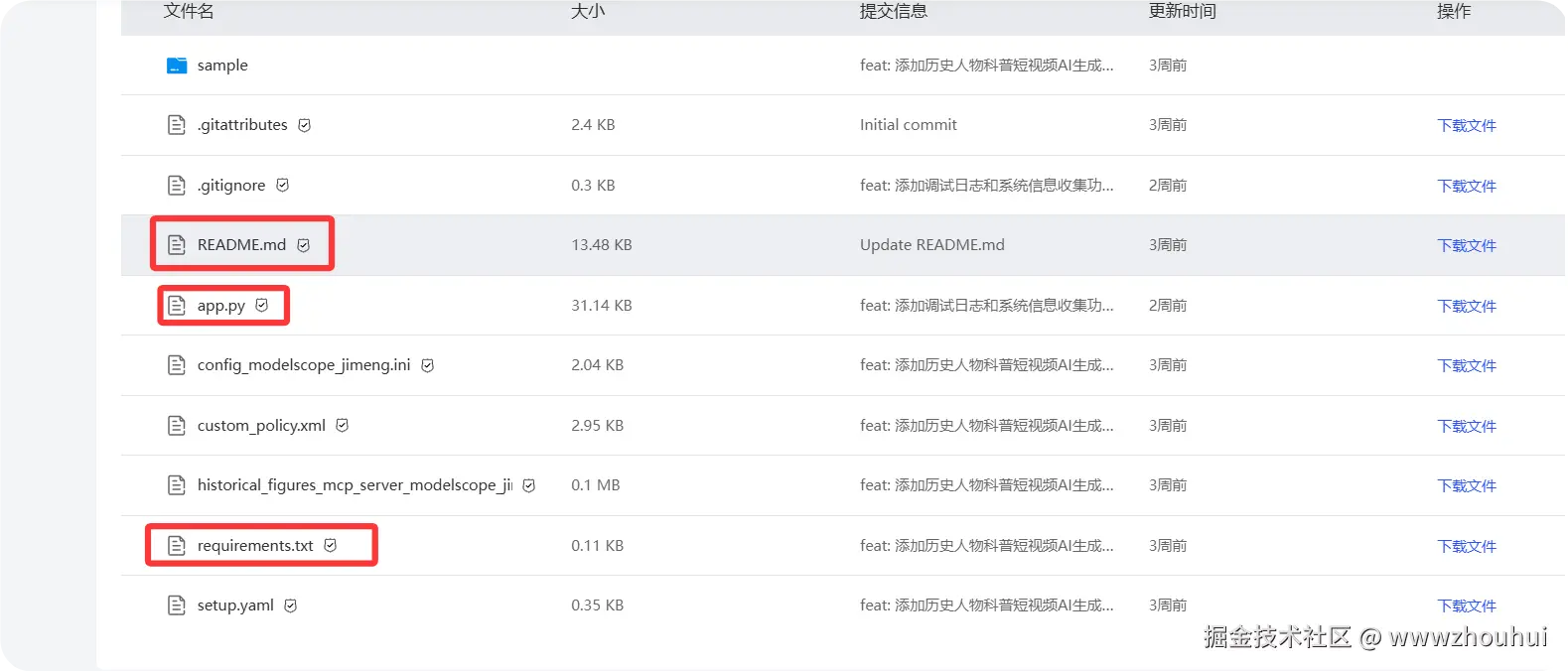Open config_modelscope_jimeng.ini file
1568x671 pixels.
tap(303, 365)
